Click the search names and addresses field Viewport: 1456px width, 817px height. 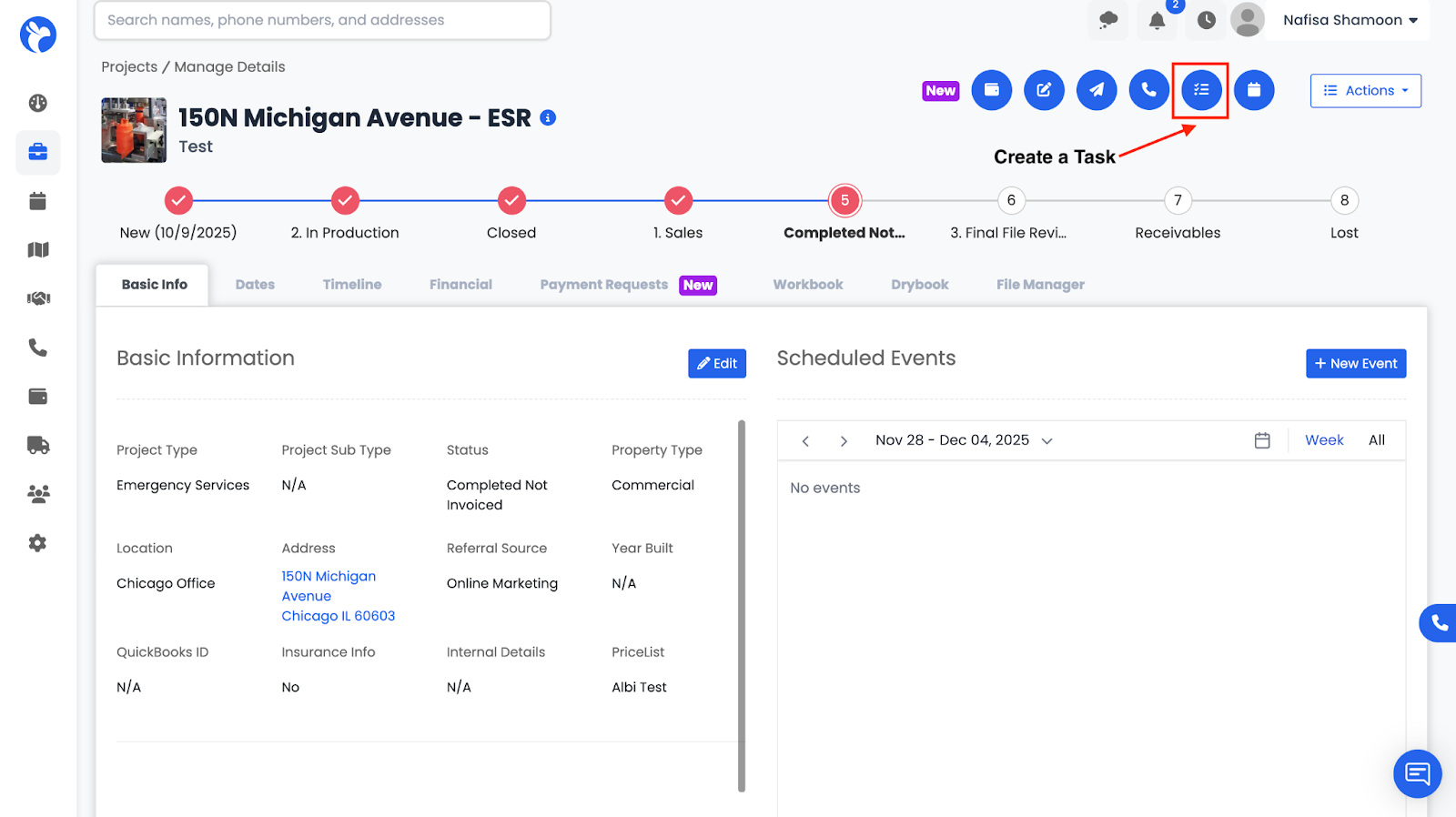pyautogui.click(x=322, y=20)
